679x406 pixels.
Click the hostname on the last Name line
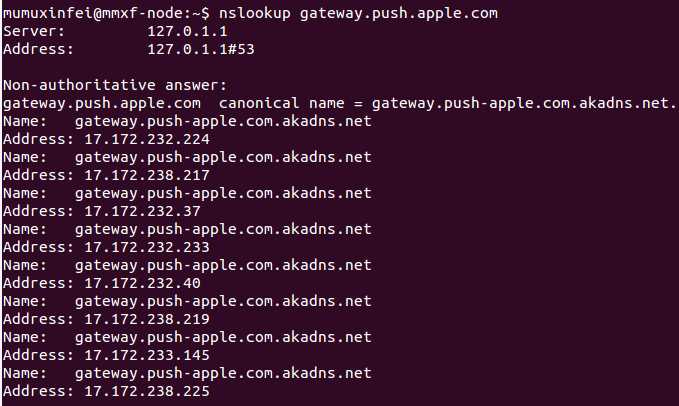coord(223,373)
